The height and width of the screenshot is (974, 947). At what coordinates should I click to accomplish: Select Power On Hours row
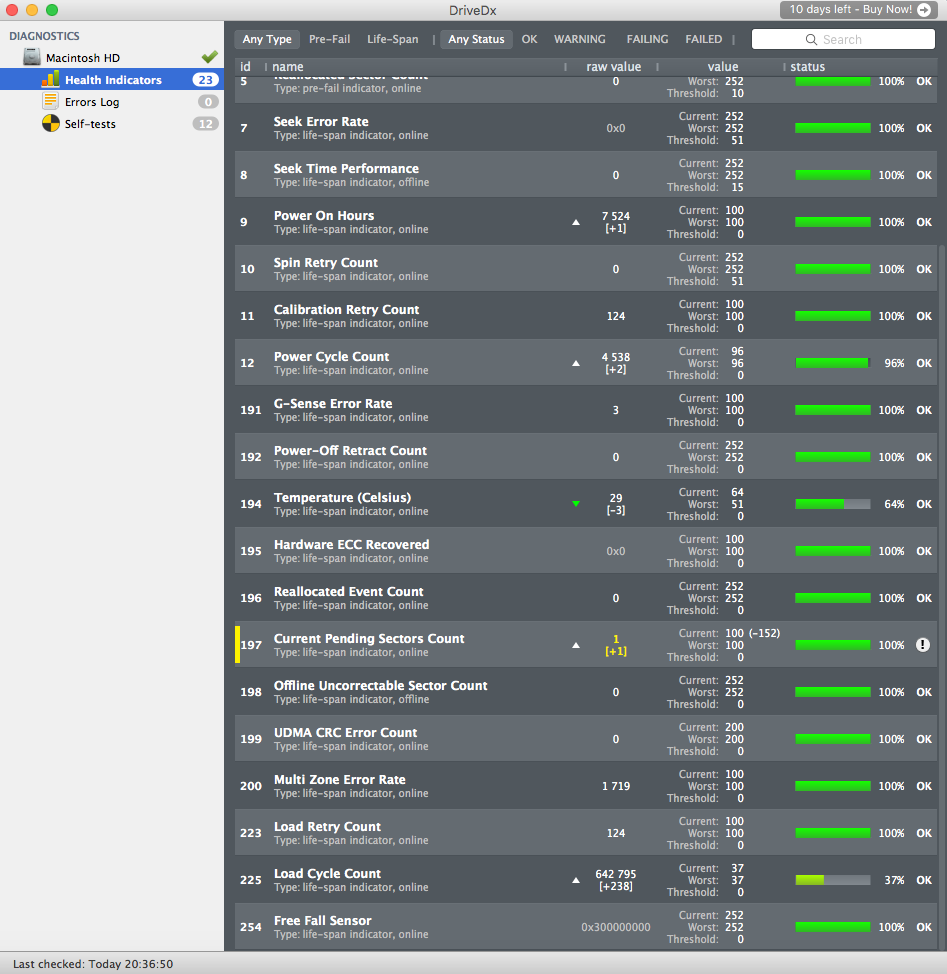[586, 222]
